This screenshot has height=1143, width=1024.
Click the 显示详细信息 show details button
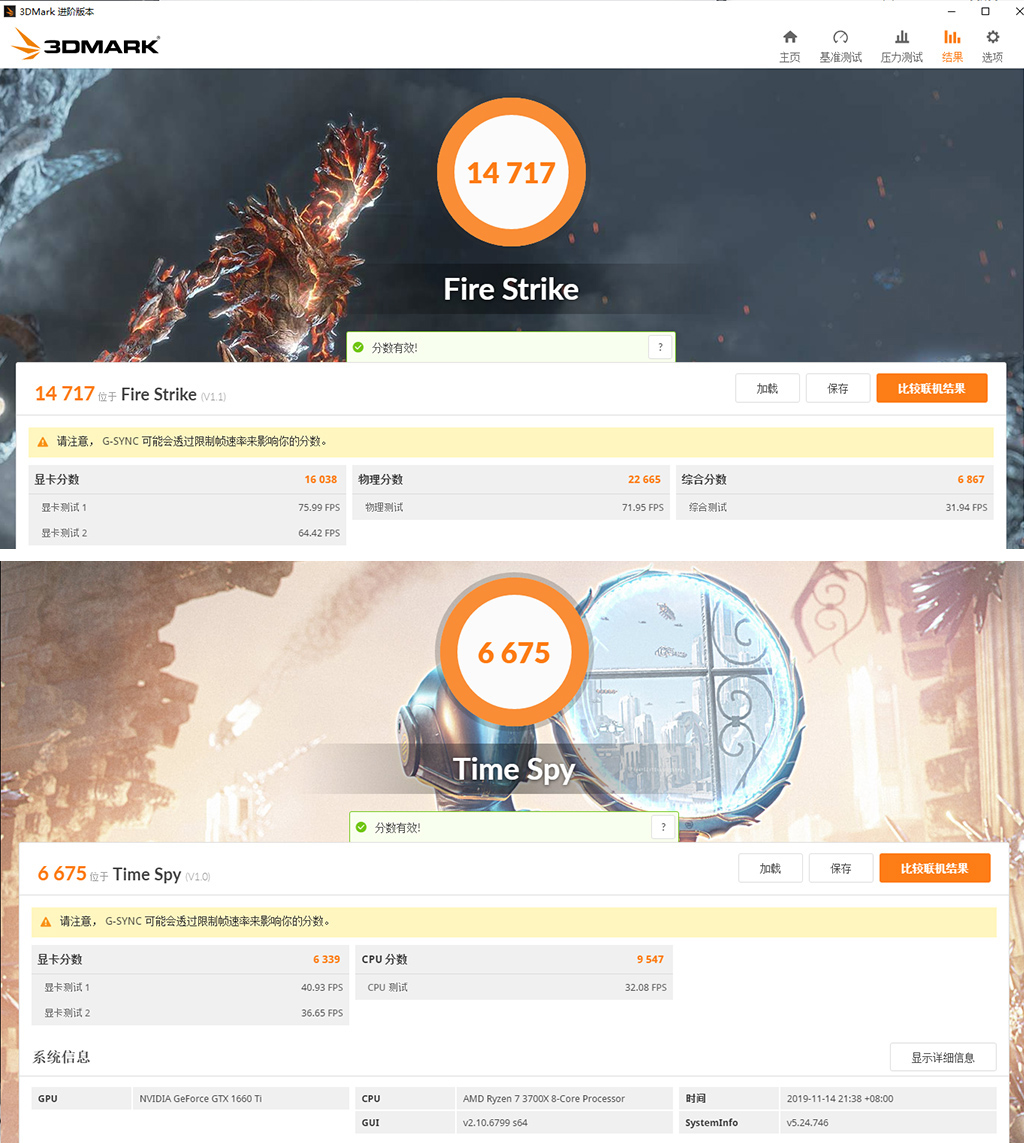(x=943, y=1057)
